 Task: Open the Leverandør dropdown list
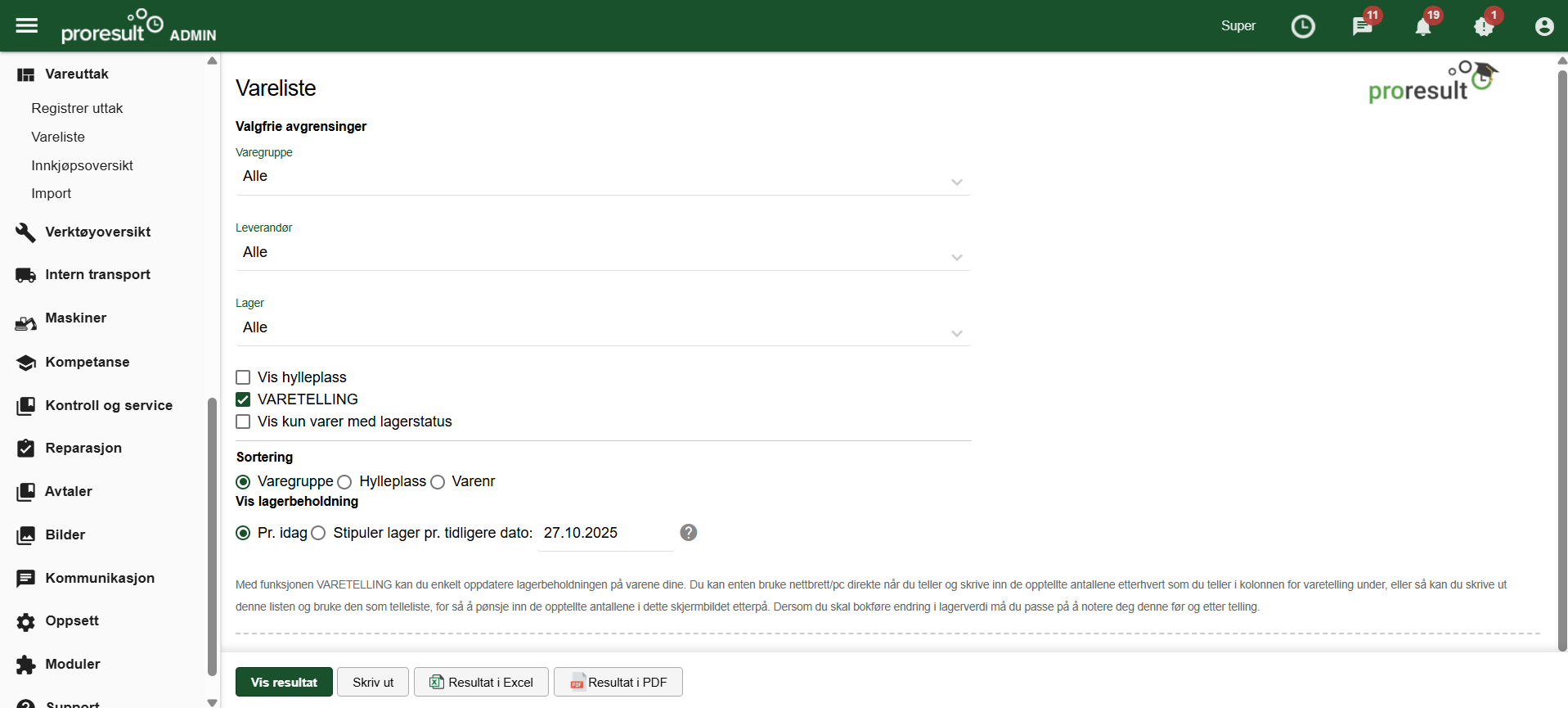click(x=602, y=253)
